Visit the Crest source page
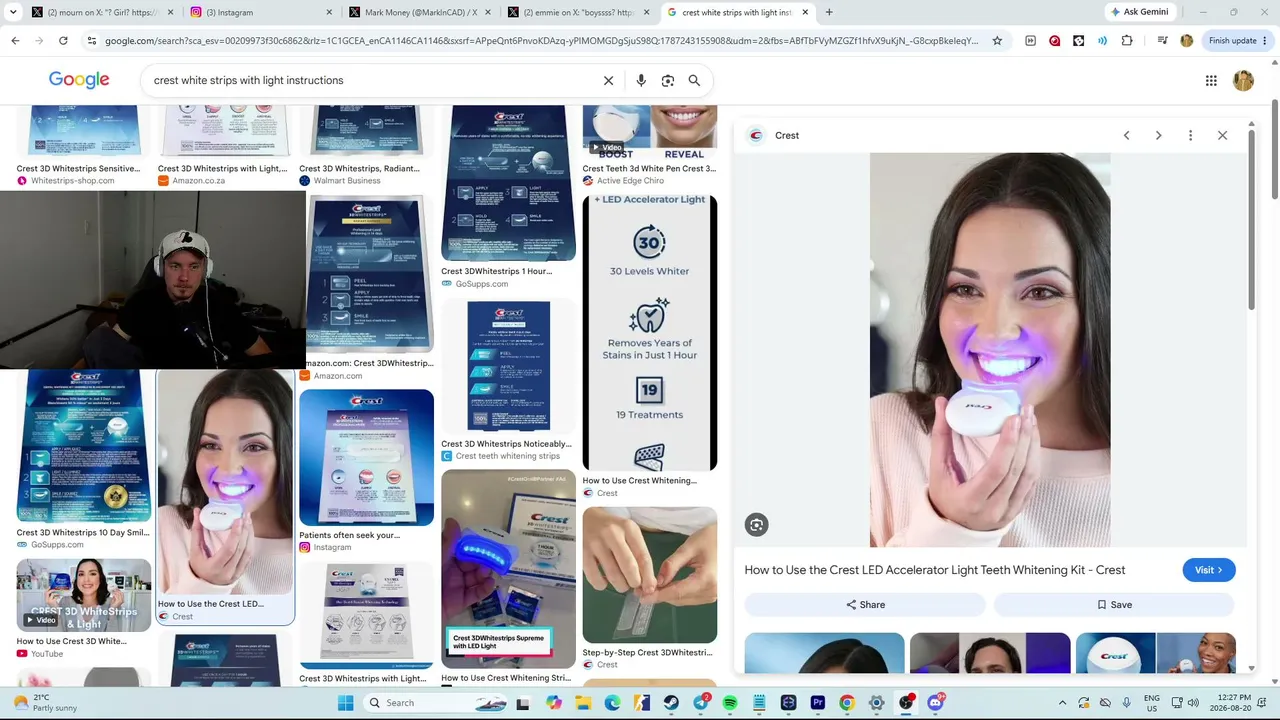 click(x=1209, y=570)
